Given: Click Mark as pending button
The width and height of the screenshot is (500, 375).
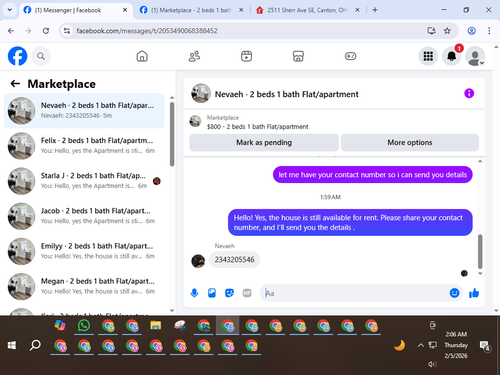Looking at the screenshot, I should click(264, 142).
